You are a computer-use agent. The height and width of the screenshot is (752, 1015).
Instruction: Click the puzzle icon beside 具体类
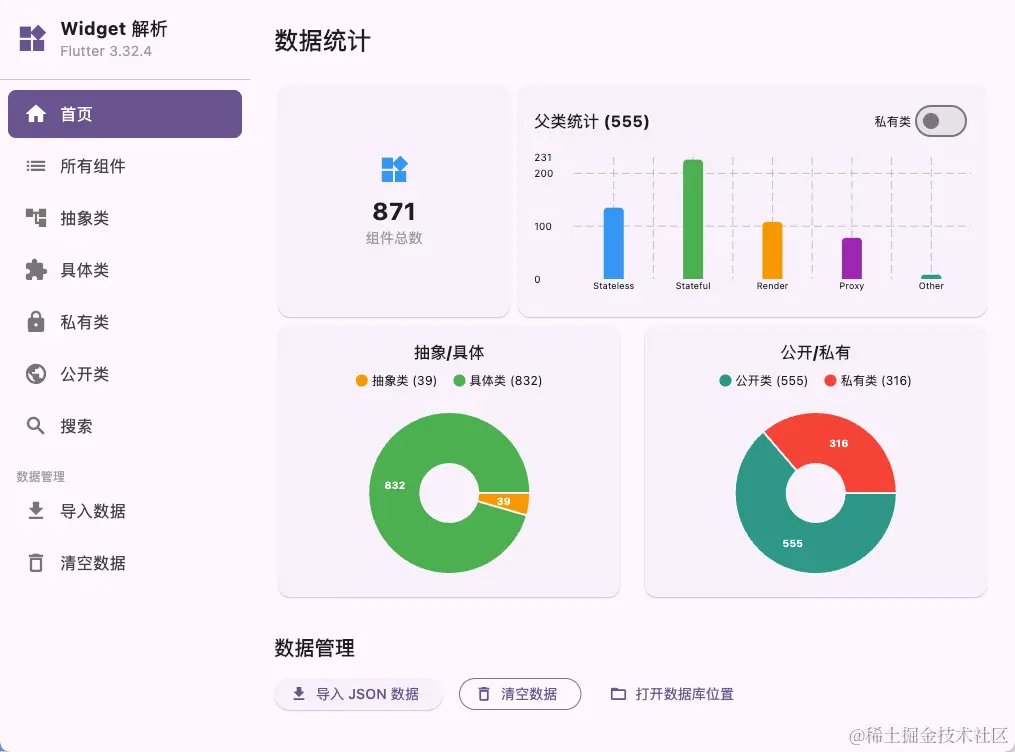click(x=36, y=270)
